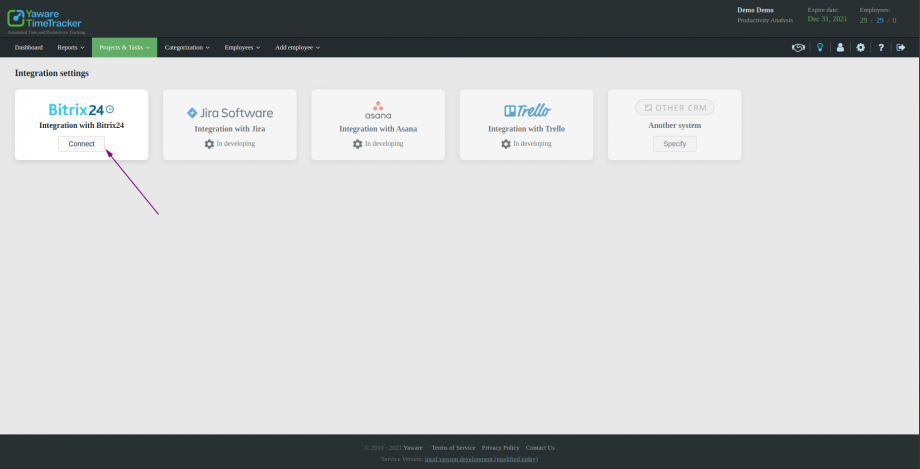Open the Terms of Service link

click(x=454, y=448)
